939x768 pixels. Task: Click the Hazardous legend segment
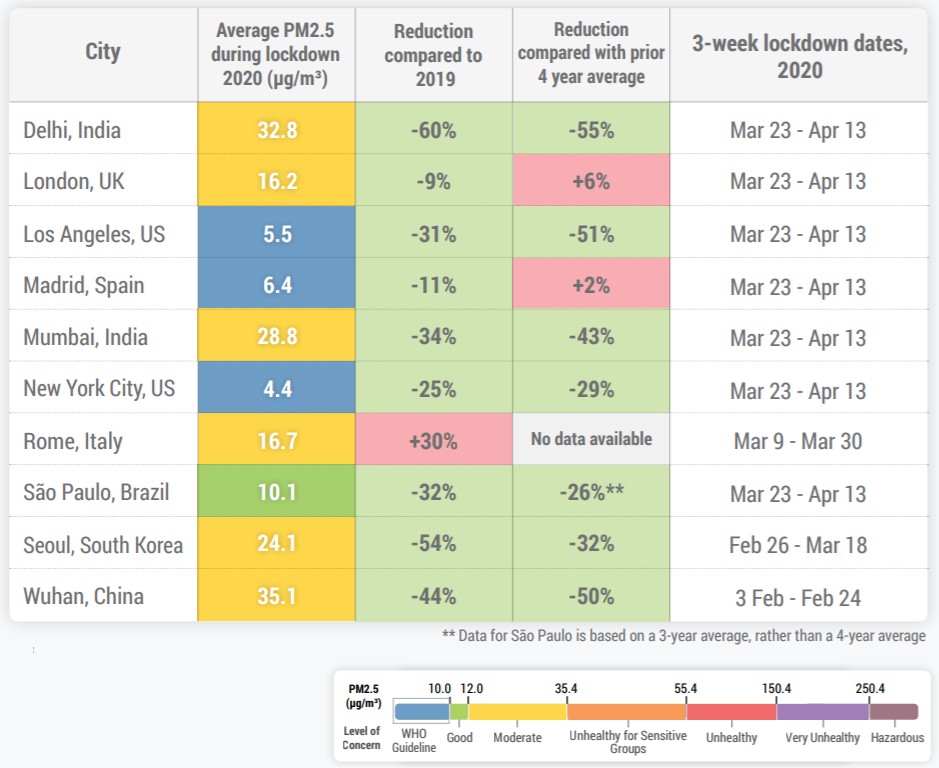point(893,711)
